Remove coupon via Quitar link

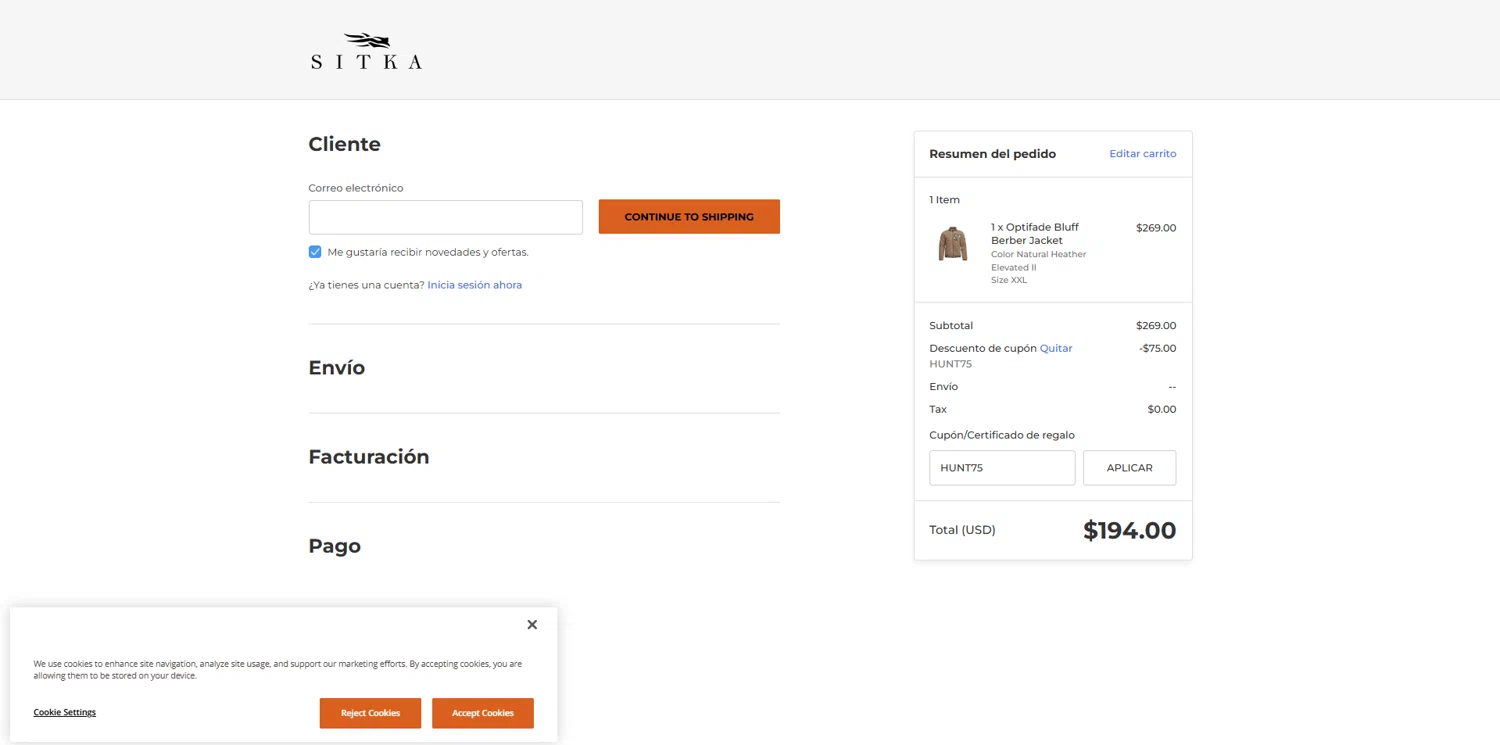pyautogui.click(x=1056, y=349)
